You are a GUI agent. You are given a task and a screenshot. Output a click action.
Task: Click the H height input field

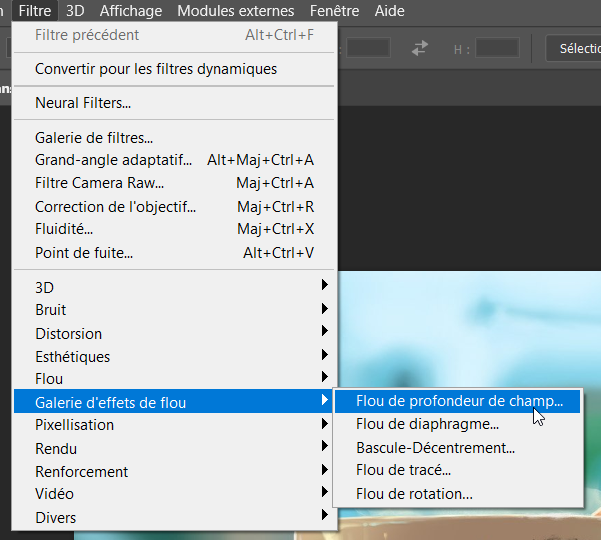point(497,47)
